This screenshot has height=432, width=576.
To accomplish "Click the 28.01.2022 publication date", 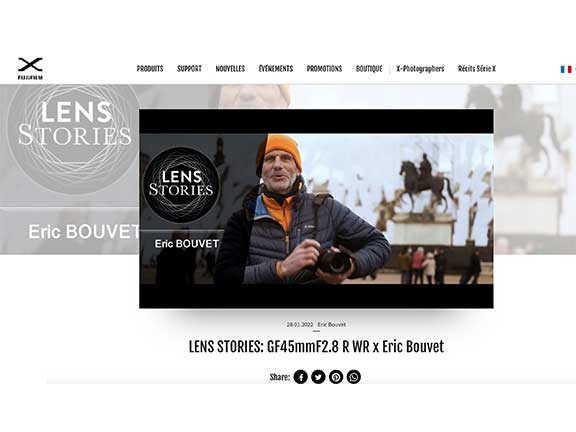I will point(300,324).
